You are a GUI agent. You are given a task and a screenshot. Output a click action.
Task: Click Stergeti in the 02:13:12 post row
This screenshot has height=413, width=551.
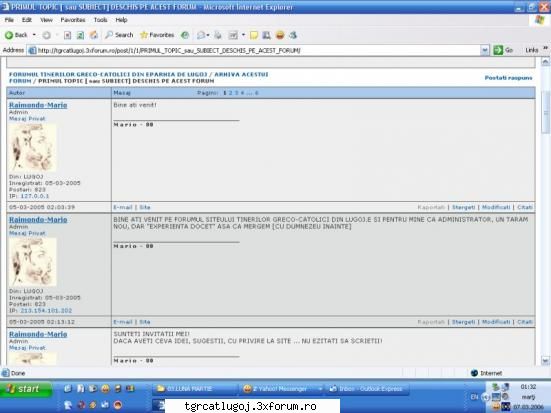click(463, 322)
